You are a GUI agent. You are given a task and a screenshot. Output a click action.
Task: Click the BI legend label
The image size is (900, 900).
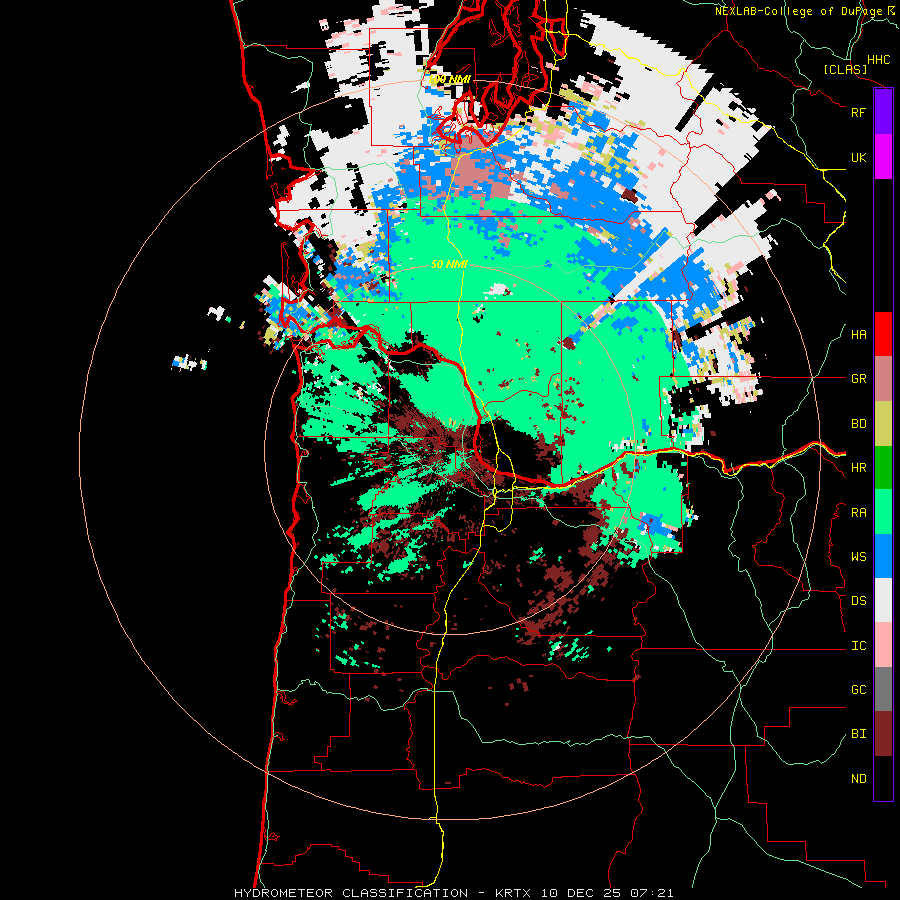tap(859, 734)
